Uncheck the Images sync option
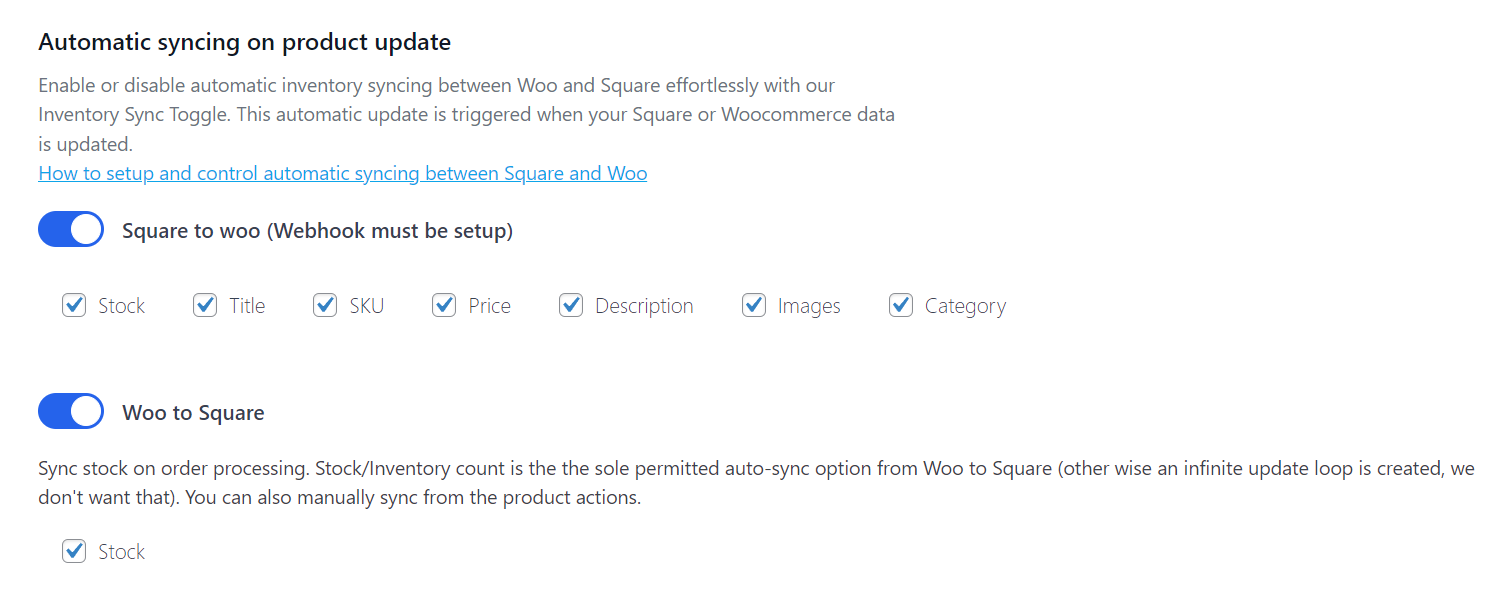The height and width of the screenshot is (610, 1501). [753, 305]
